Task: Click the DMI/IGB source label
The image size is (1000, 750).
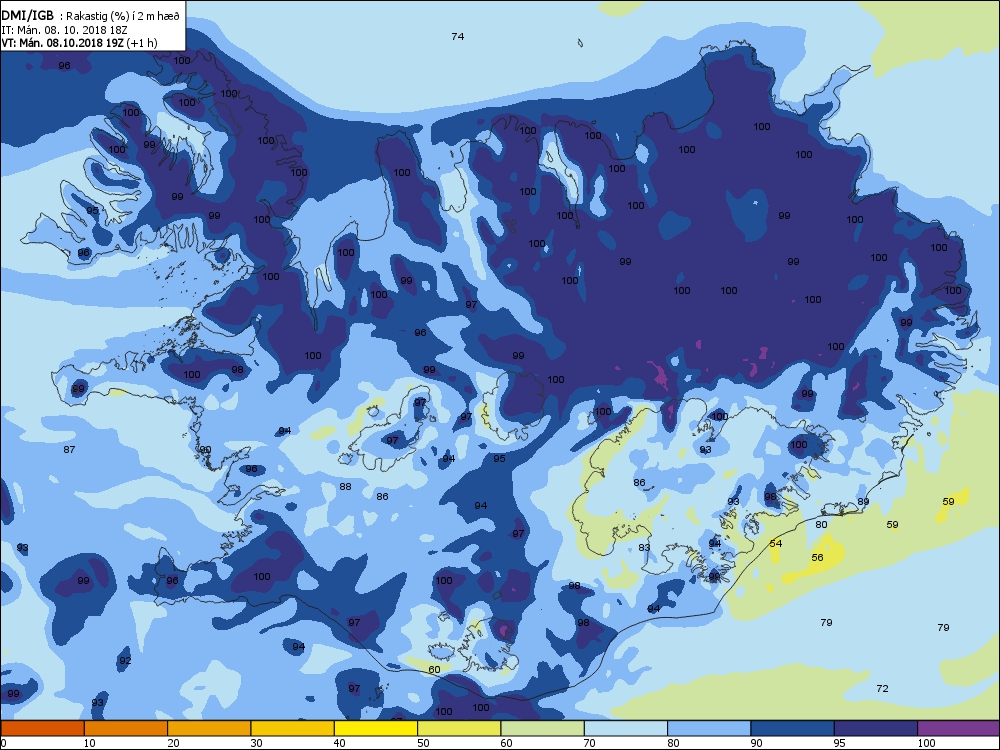Action: [27, 16]
